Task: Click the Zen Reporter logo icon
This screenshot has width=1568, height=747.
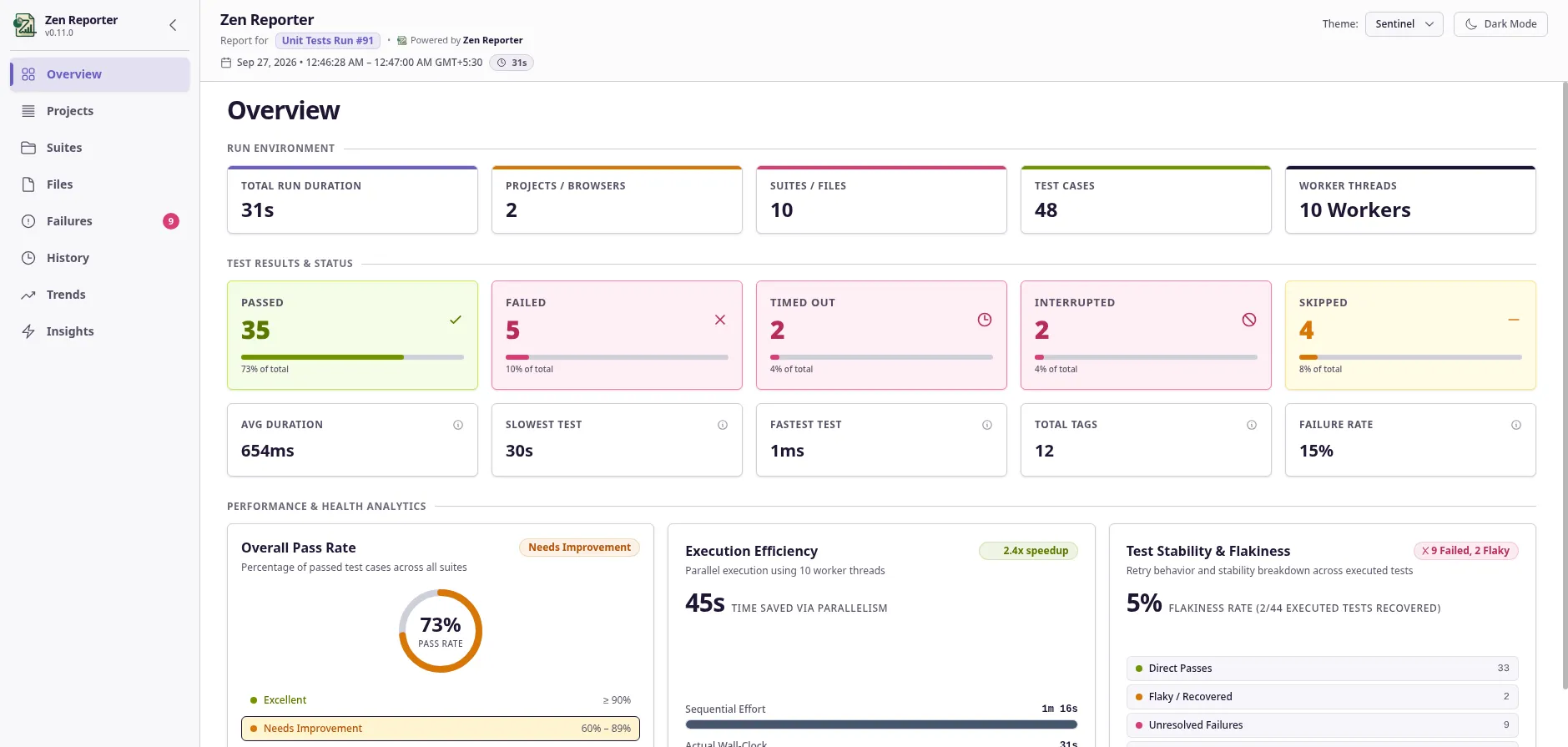Action: coord(25,25)
